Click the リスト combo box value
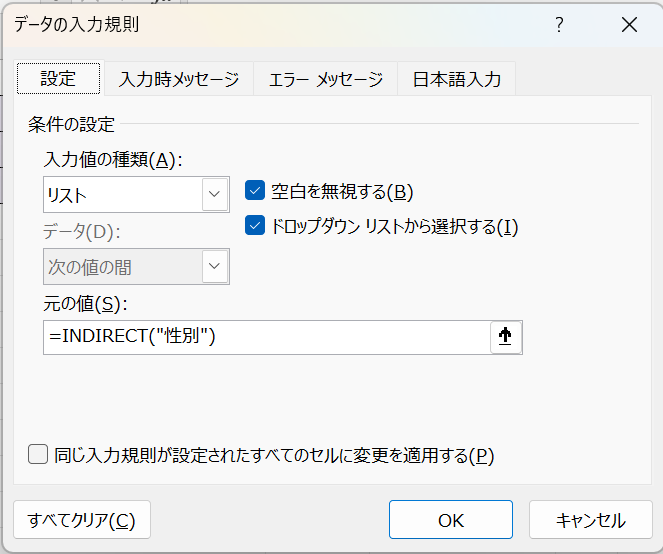The height and width of the screenshot is (554, 663). coord(120,194)
